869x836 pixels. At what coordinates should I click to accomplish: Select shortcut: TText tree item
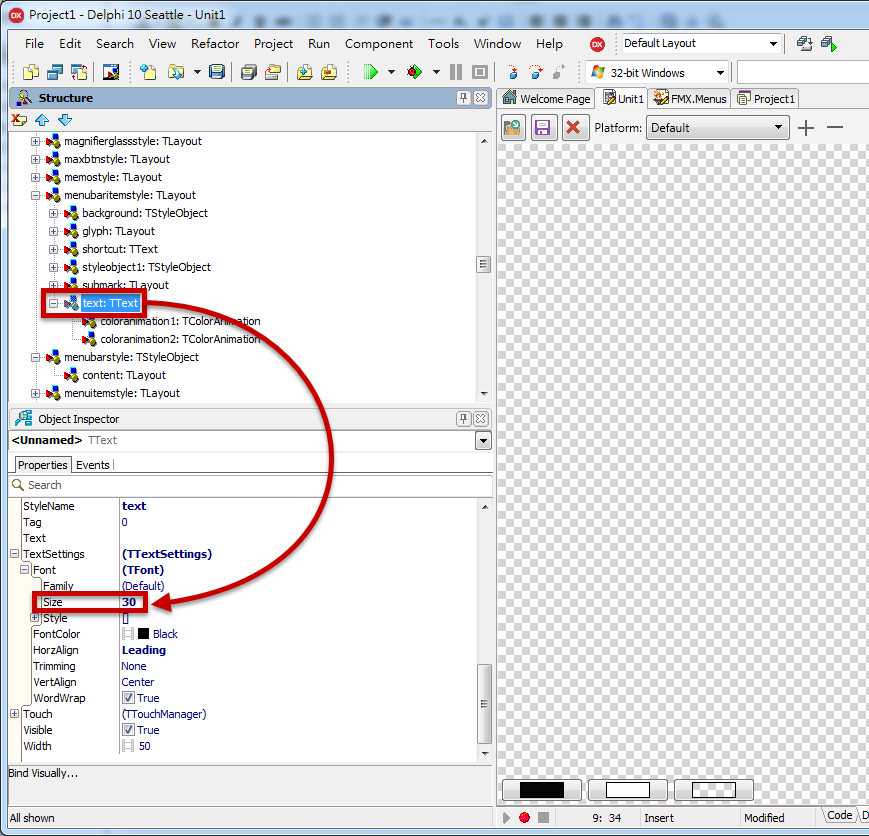coord(120,249)
